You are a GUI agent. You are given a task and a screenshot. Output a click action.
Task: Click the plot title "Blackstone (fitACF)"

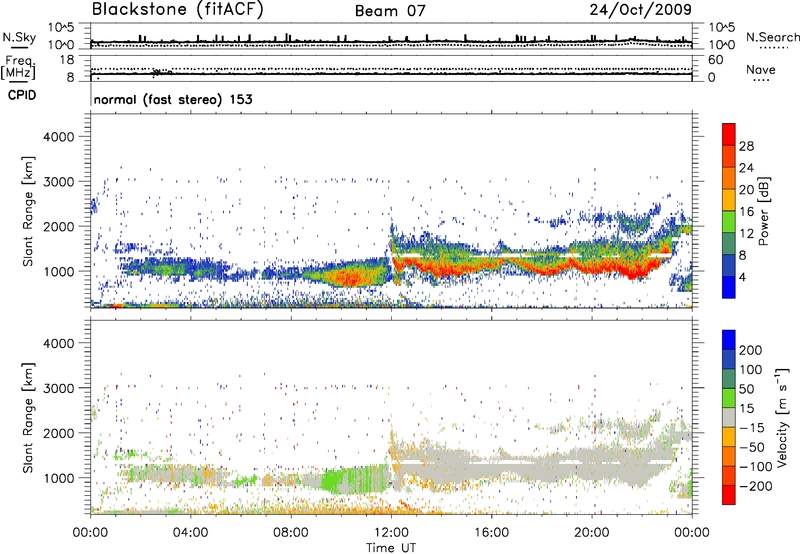[x=178, y=10]
